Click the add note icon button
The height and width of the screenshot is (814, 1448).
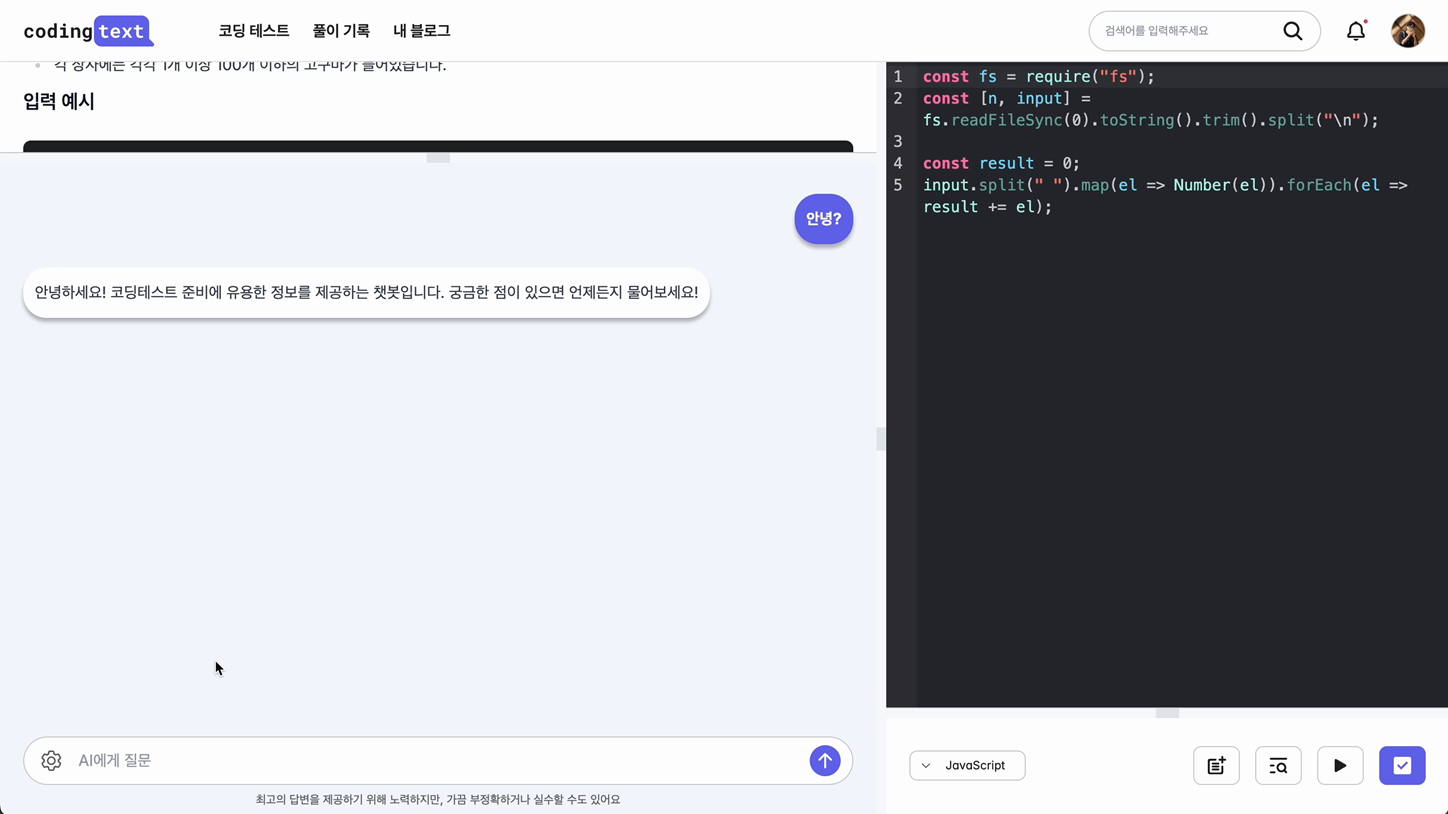pyautogui.click(x=1216, y=766)
